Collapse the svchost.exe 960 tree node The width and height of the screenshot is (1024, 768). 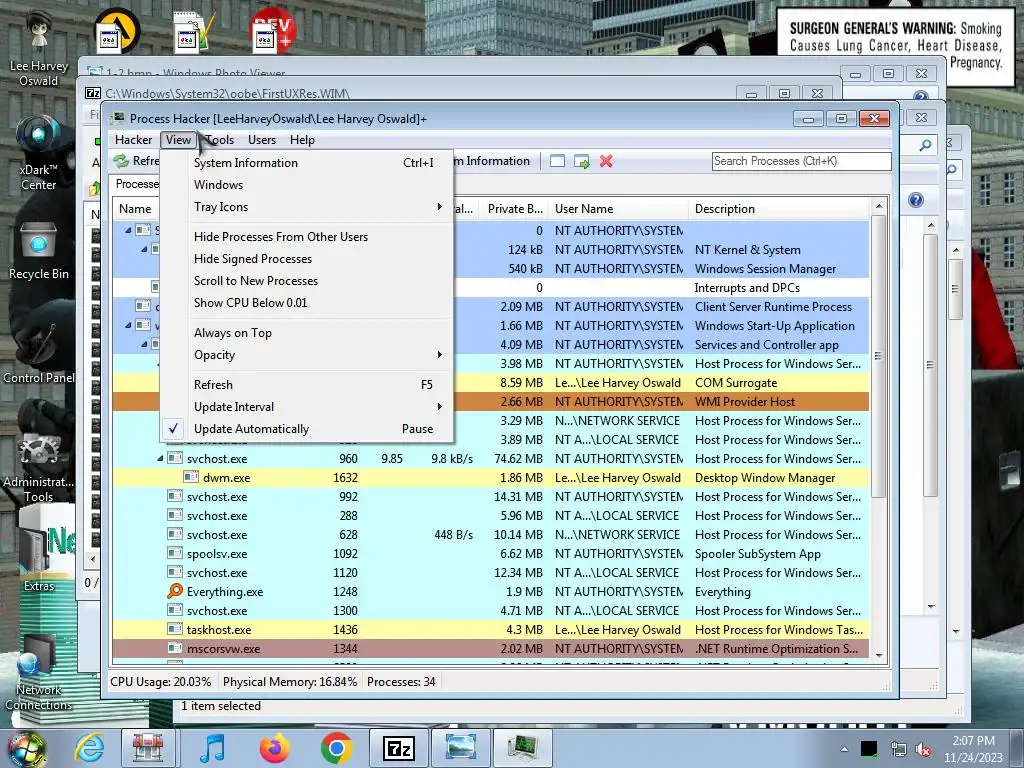click(160, 458)
